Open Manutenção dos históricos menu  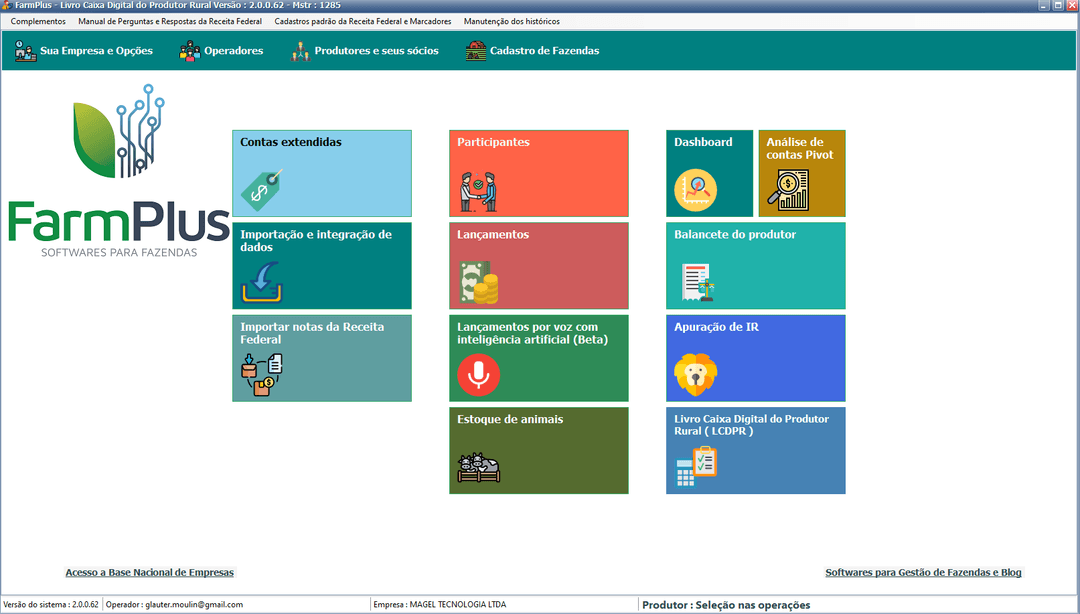pyautogui.click(x=512, y=21)
